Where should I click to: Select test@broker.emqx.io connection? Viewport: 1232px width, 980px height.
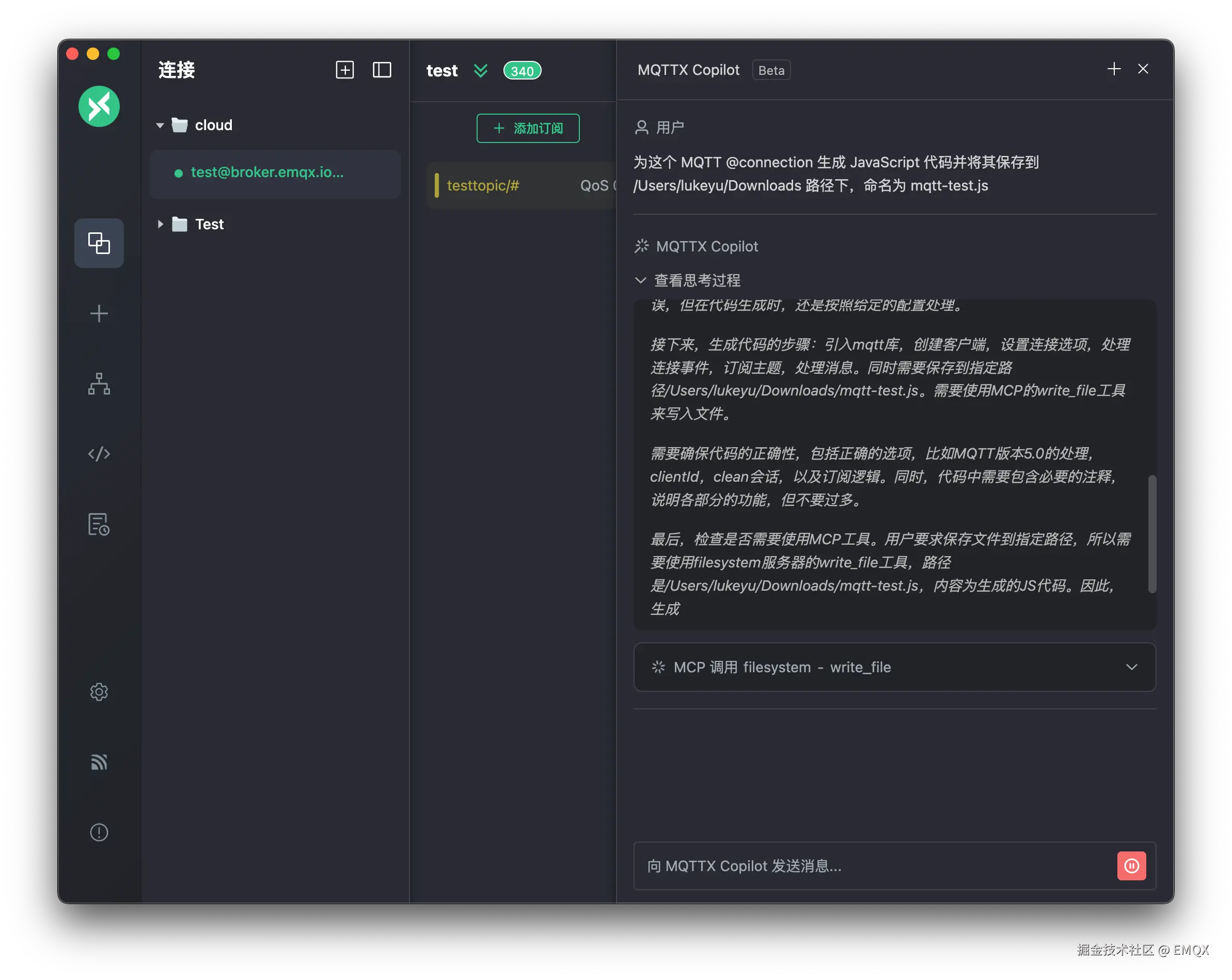coord(267,172)
